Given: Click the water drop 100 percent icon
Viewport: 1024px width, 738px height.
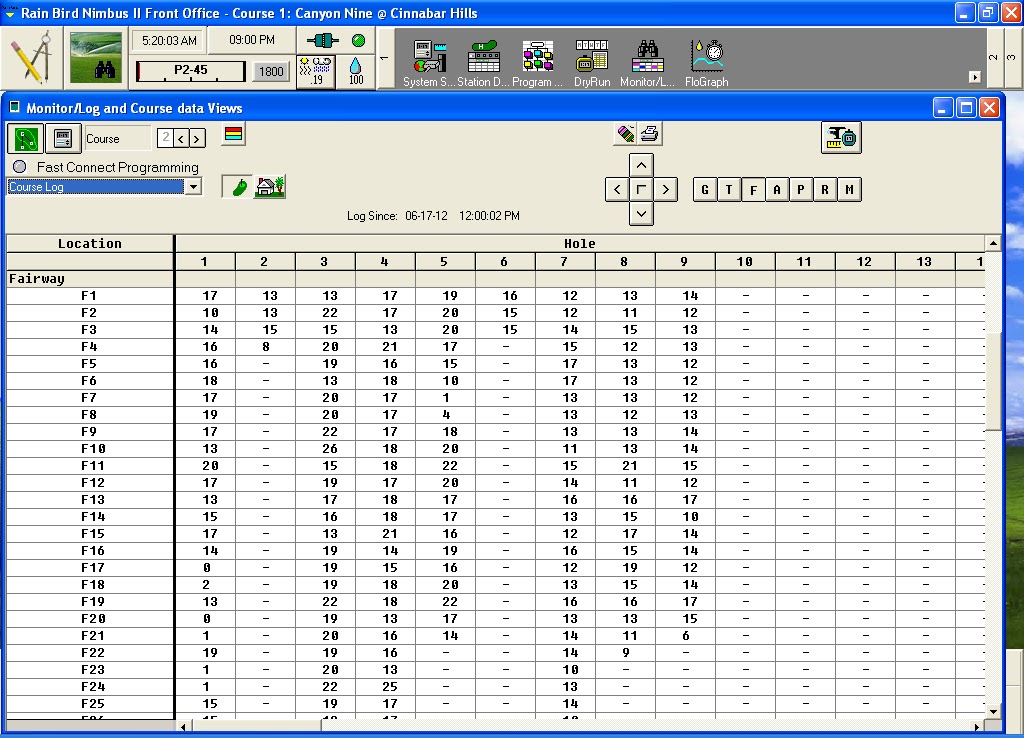Looking at the screenshot, I should point(356,71).
